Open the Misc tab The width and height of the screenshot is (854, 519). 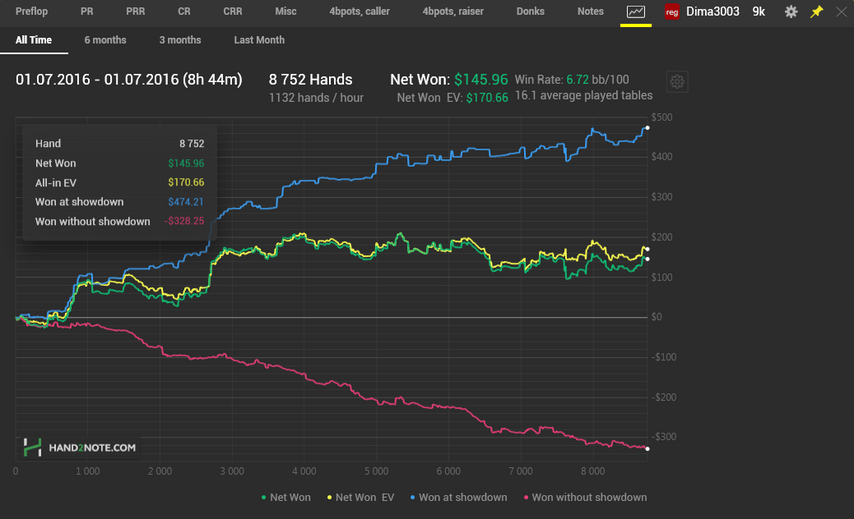(285, 11)
